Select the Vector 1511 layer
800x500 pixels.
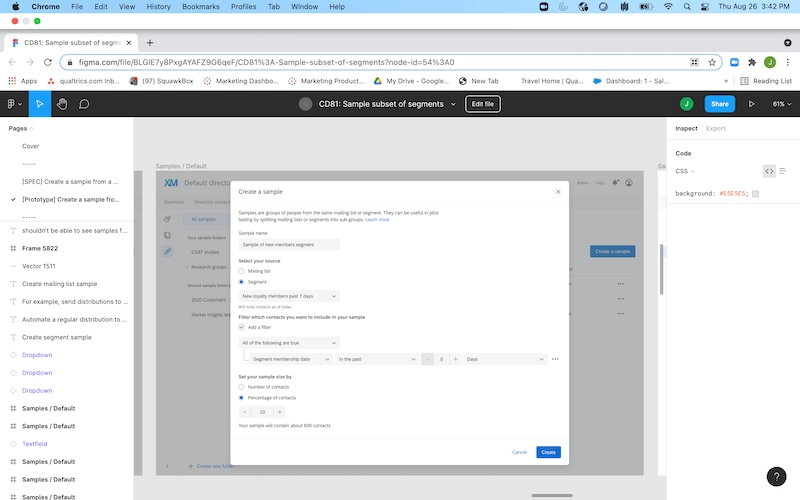coord(39,266)
